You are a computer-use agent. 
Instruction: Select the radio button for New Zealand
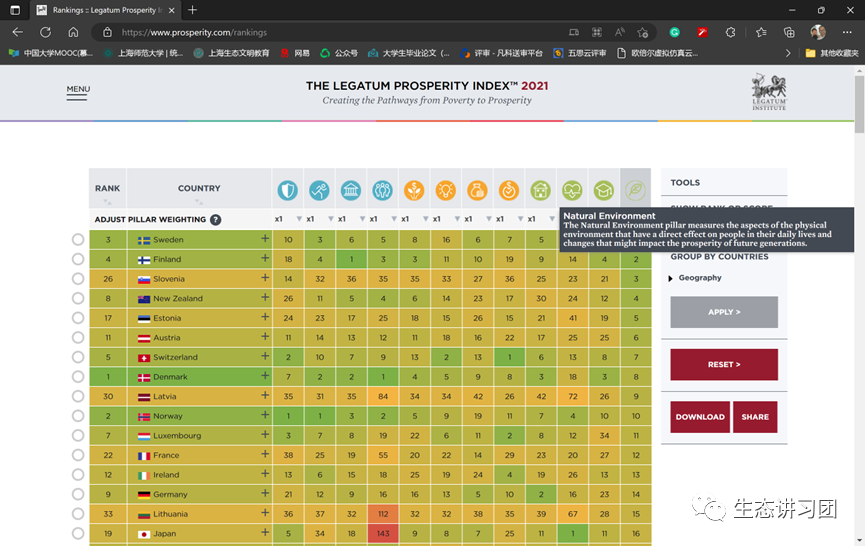coord(78,298)
